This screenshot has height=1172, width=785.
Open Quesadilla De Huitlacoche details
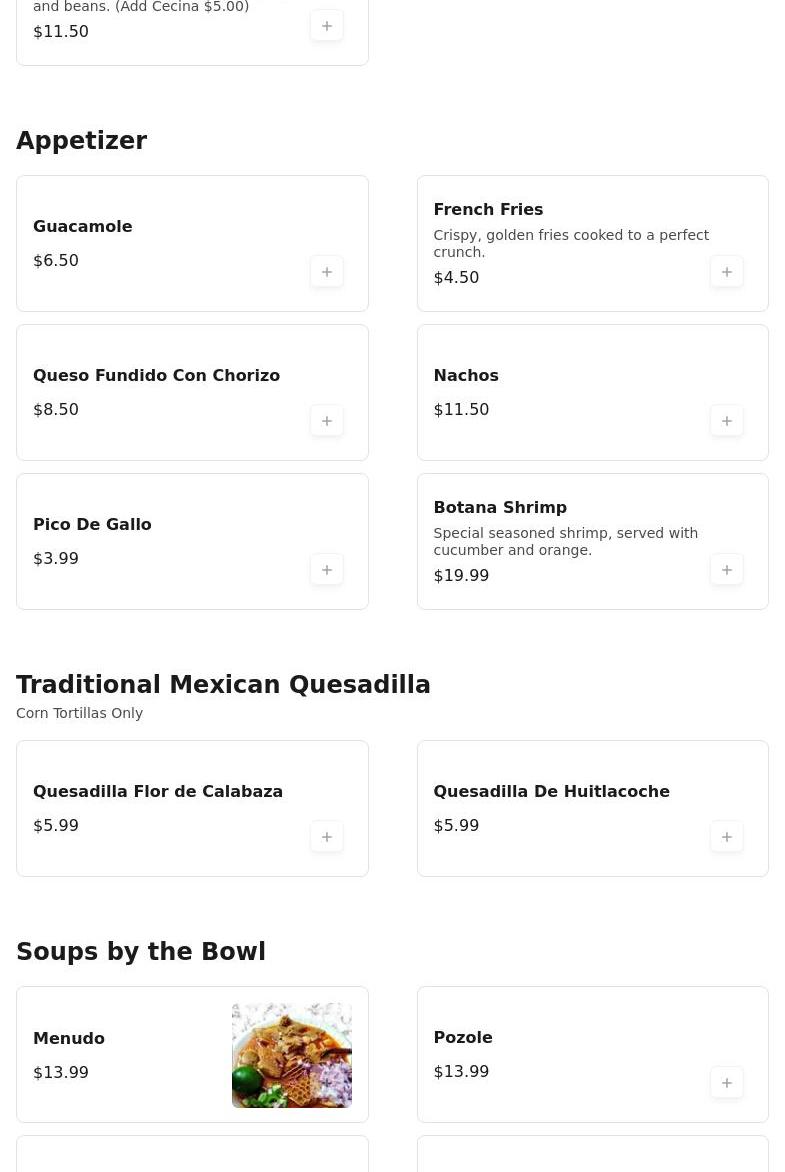tap(551, 792)
